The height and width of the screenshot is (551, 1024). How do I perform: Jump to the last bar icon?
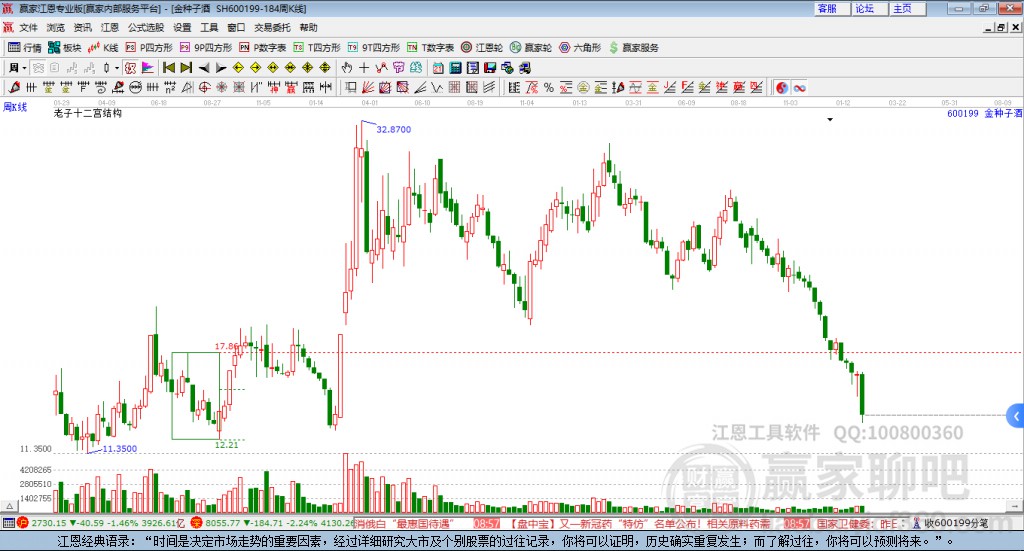186,68
